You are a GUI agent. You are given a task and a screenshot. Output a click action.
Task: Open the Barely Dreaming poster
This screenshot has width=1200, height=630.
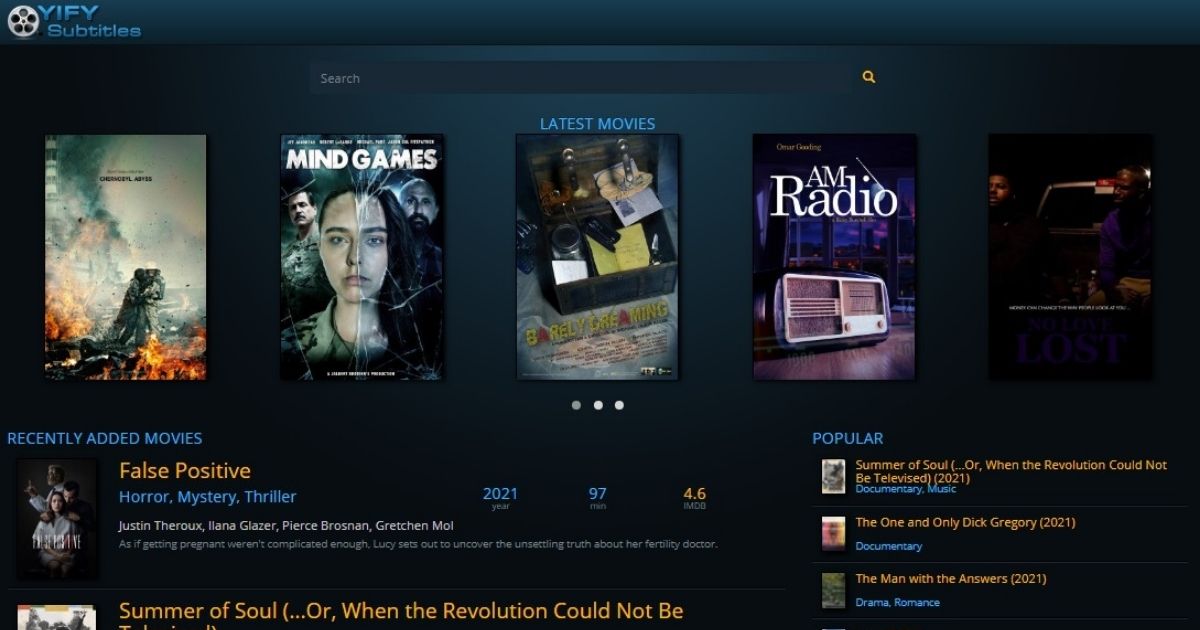point(596,257)
